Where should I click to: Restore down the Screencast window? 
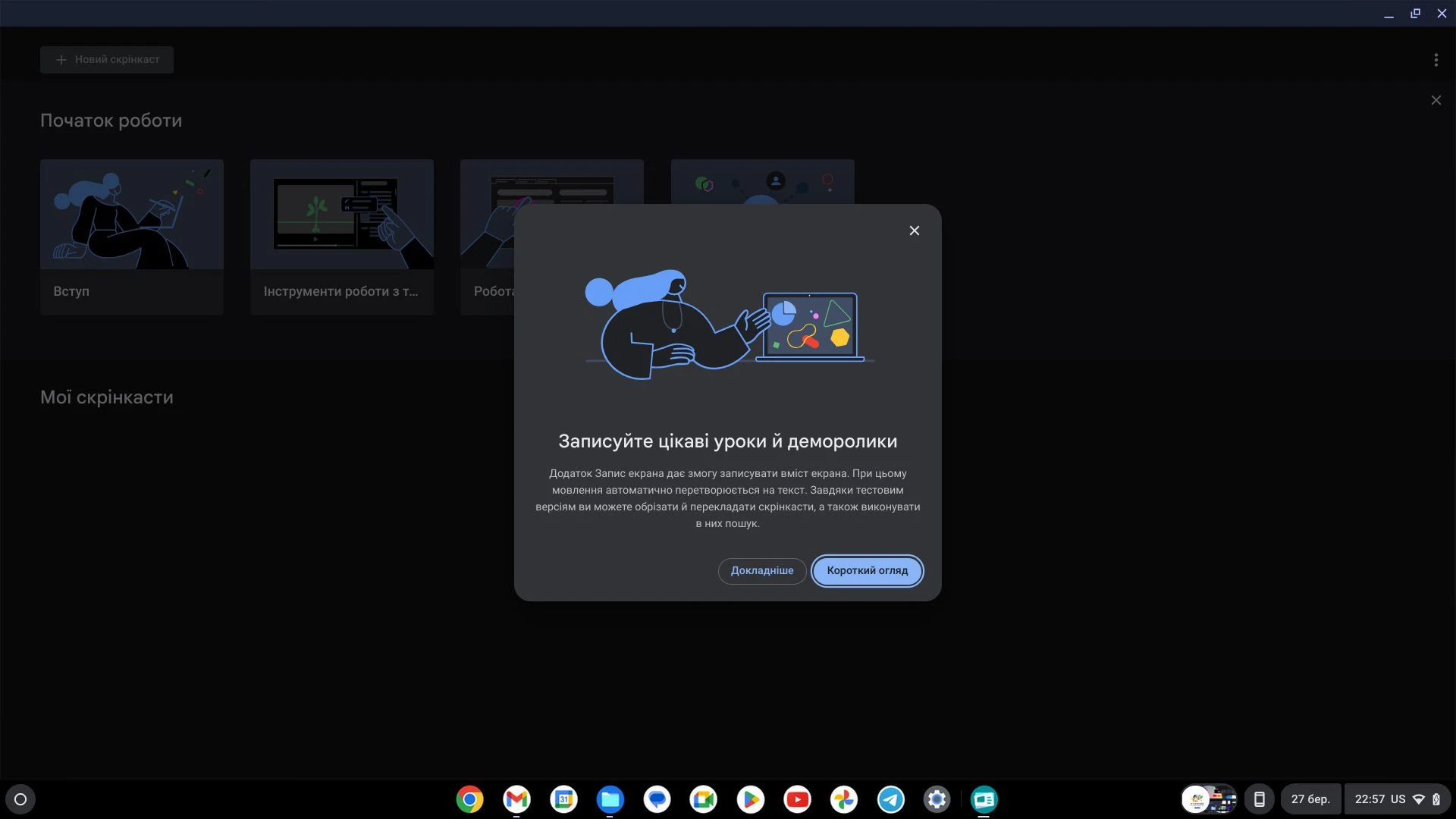(1415, 14)
